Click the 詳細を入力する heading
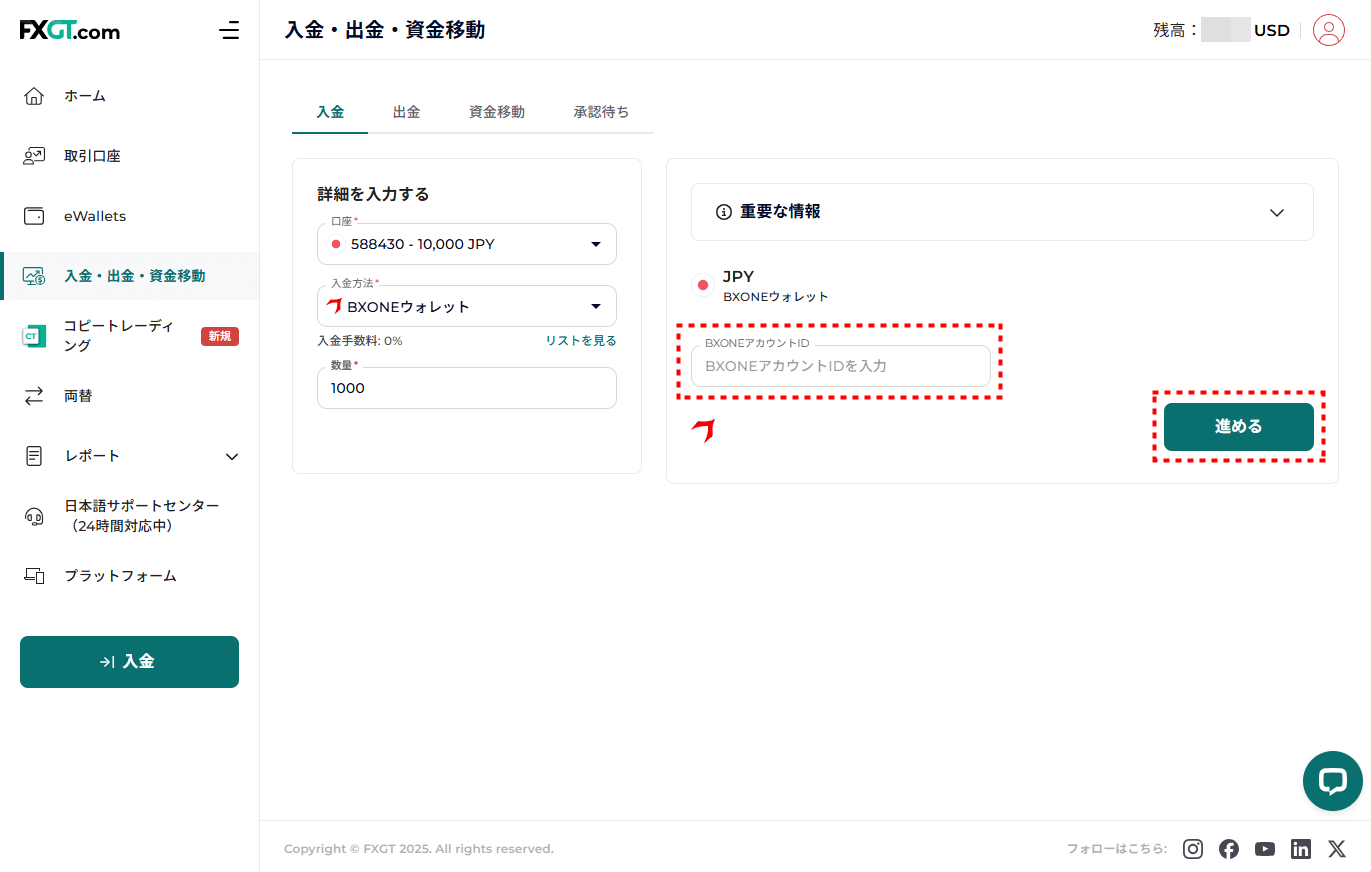This screenshot has height=872, width=1371. [x=373, y=194]
